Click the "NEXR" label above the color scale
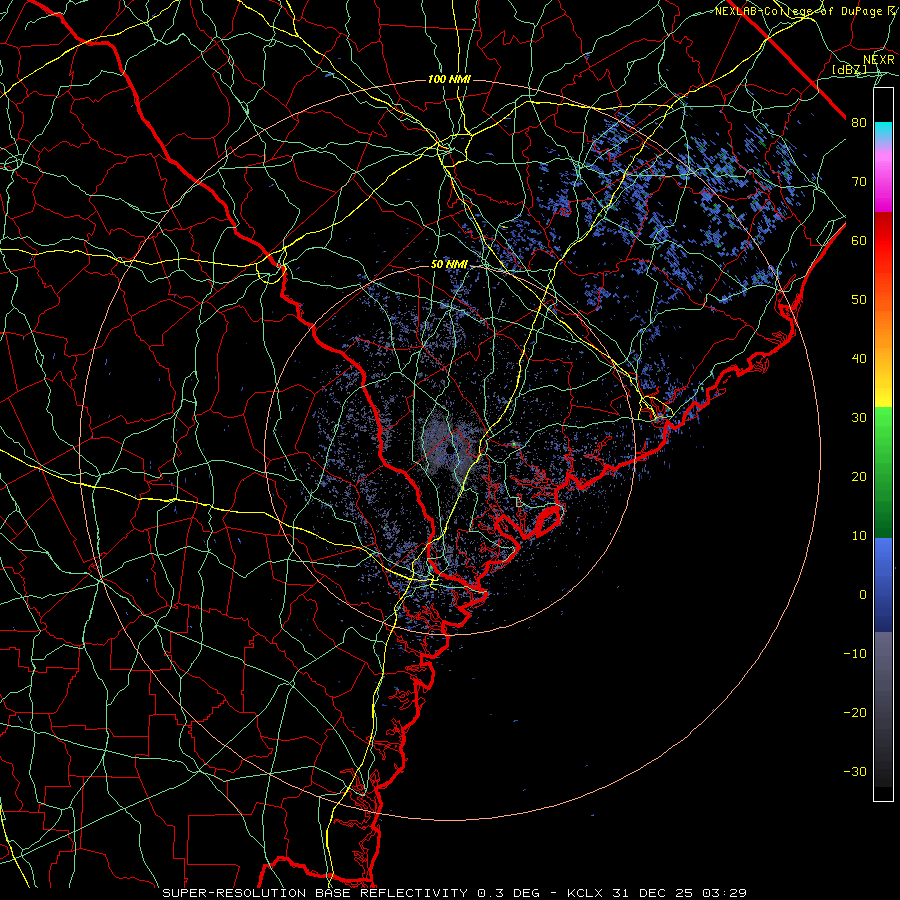The image size is (900, 900). pyautogui.click(x=879, y=60)
